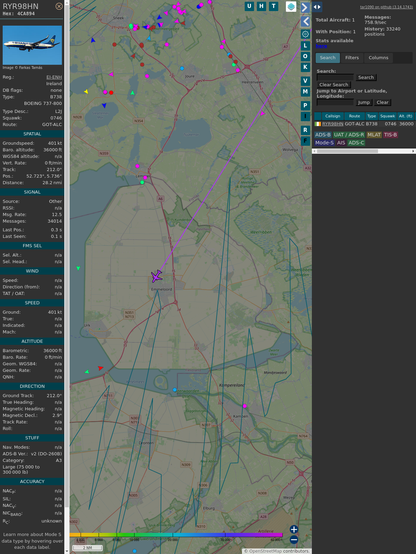
Task: Click the L labels toggle button
Action: coord(305,46)
